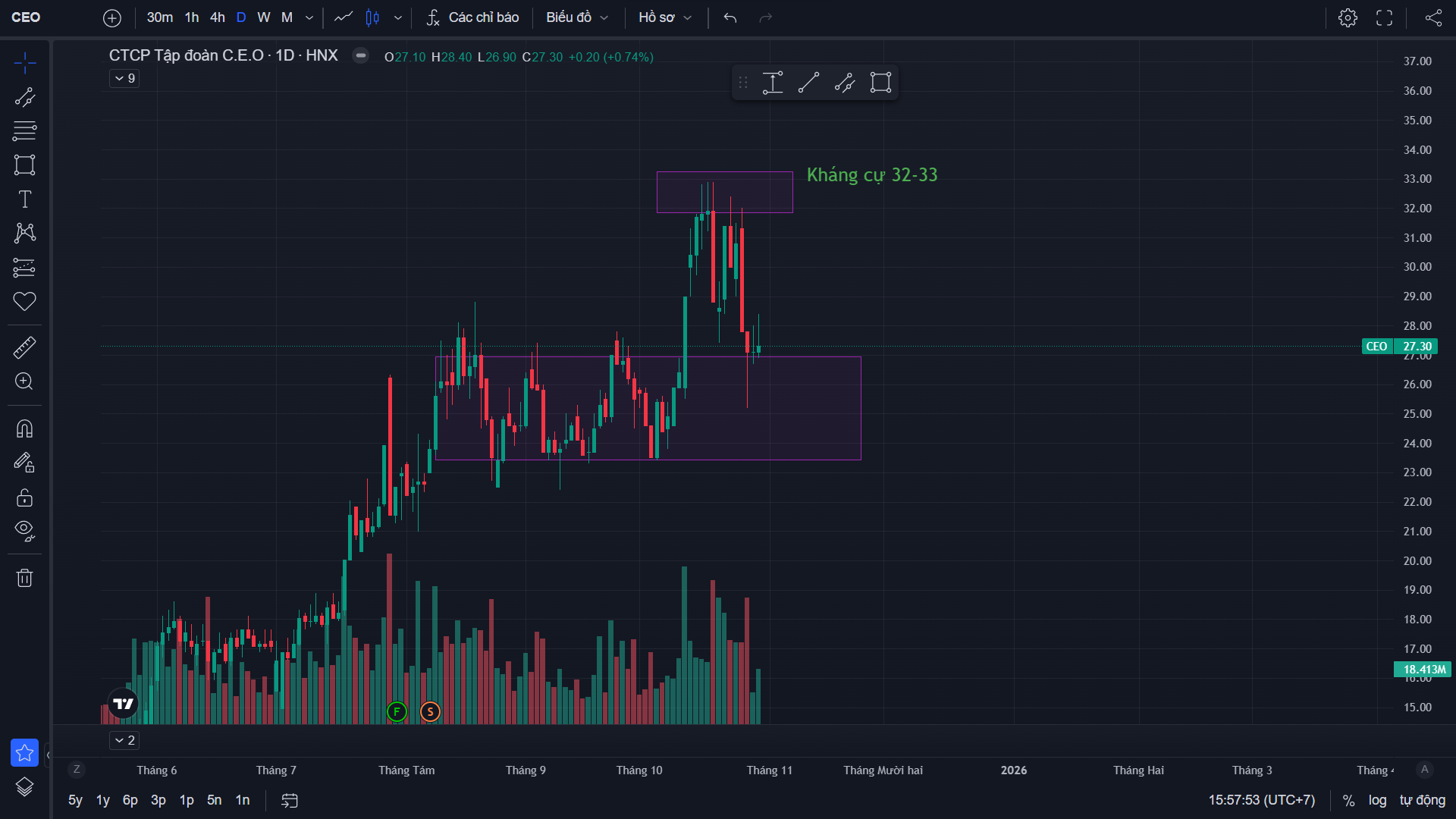The width and height of the screenshot is (1456, 819).
Task: Expand the collapsed indicators list showing 9
Action: (x=124, y=78)
